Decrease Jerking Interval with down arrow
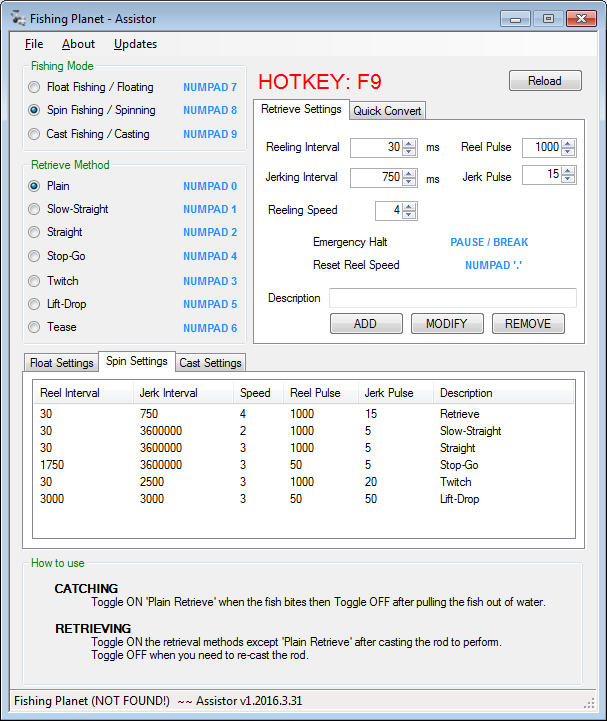Image resolution: width=607 pixels, height=721 pixels. pos(409,182)
